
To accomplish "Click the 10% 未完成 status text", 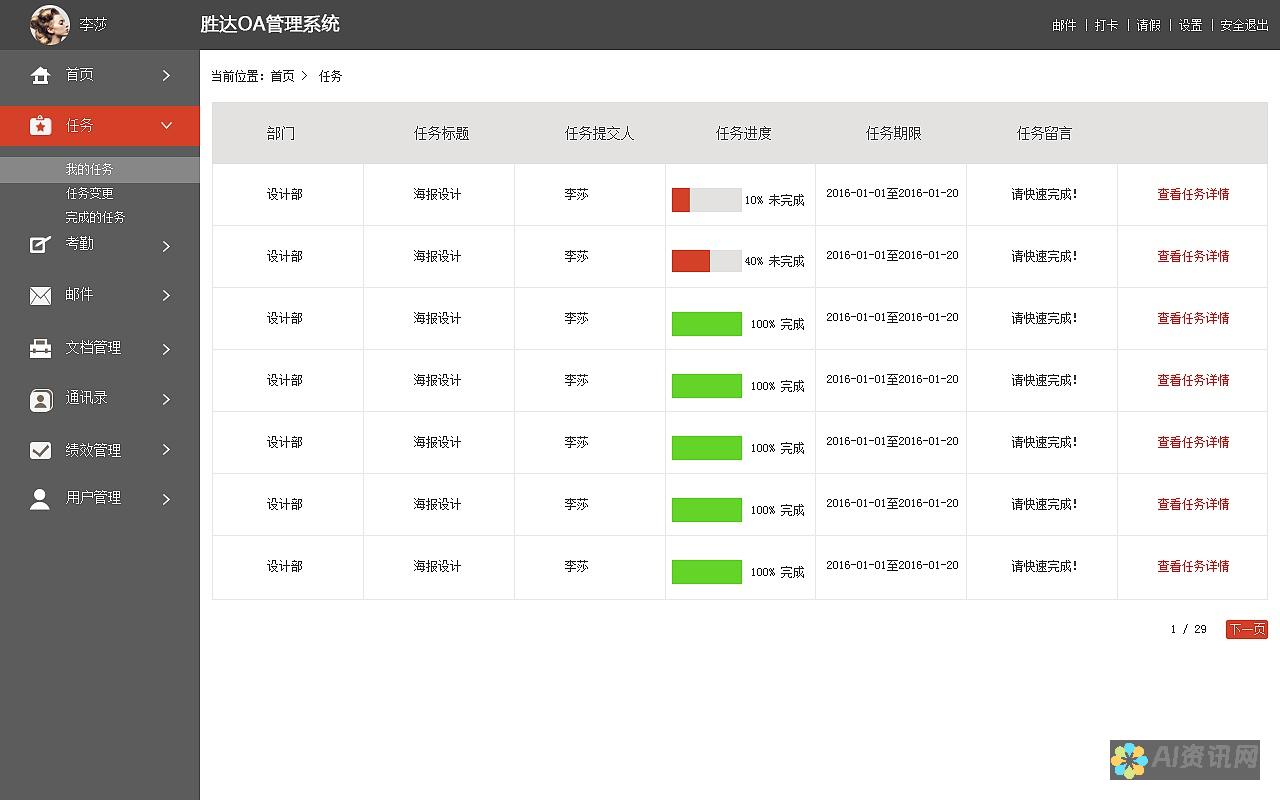I will [x=774, y=200].
